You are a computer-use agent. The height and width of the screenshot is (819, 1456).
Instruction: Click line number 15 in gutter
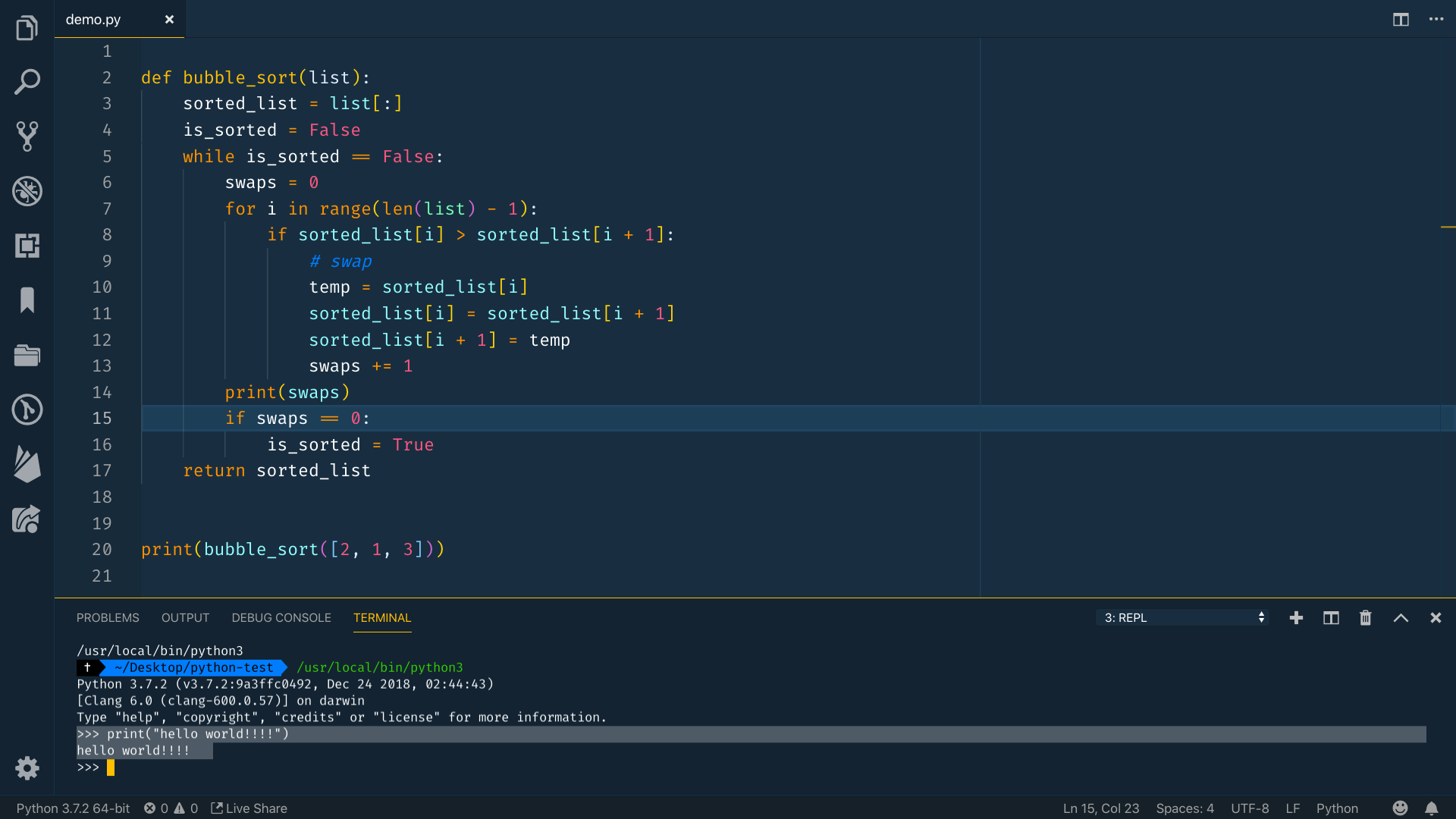point(102,419)
